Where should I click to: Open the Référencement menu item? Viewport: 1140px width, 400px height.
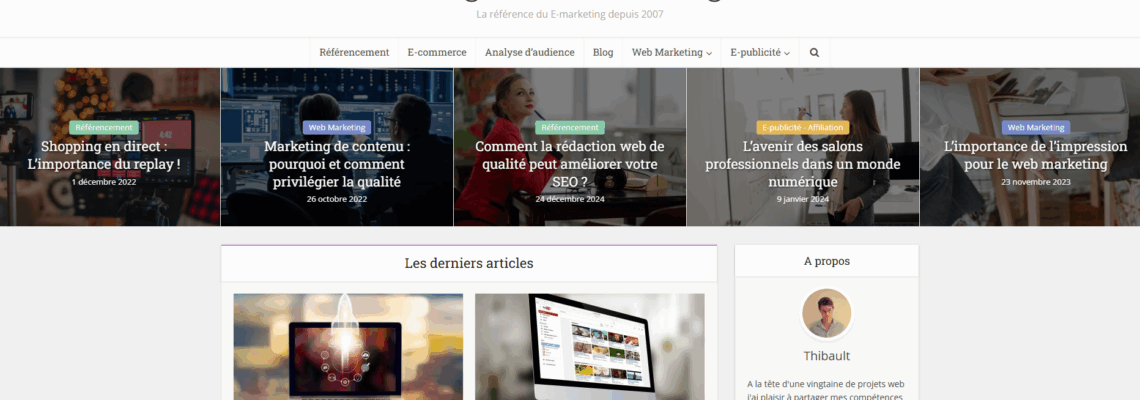(x=354, y=53)
